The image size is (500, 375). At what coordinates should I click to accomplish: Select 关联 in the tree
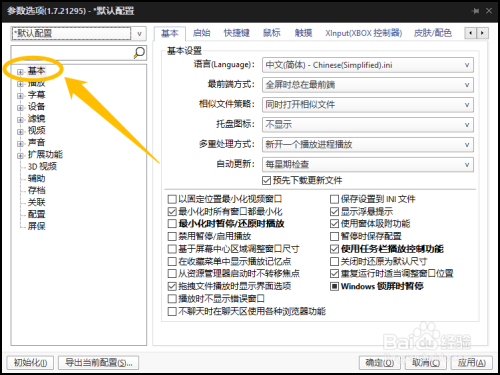(36, 202)
